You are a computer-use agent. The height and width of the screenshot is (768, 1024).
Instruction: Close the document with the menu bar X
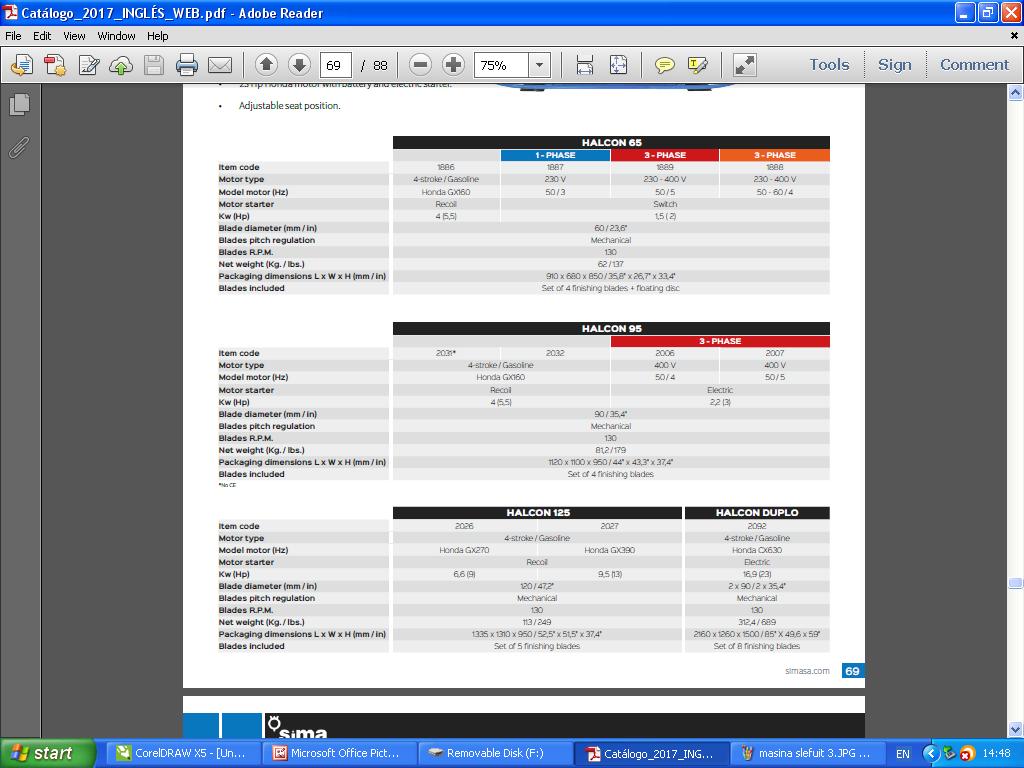point(1014,36)
